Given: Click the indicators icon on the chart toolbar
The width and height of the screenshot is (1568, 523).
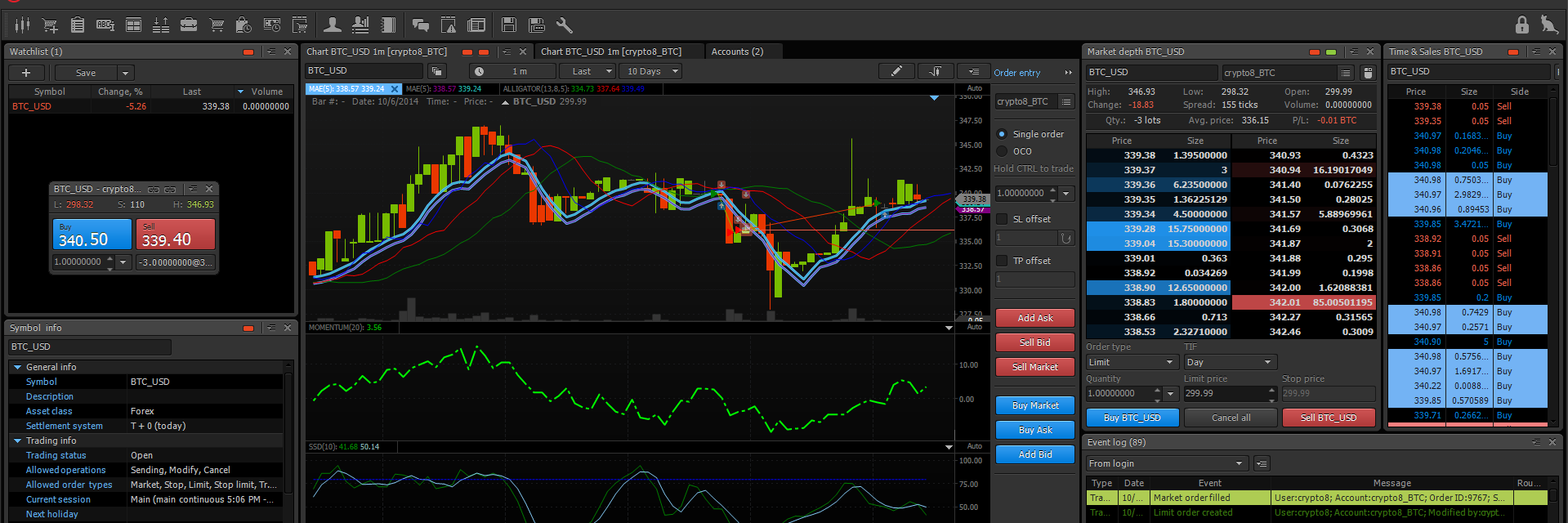Looking at the screenshot, I should (x=936, y=71).
